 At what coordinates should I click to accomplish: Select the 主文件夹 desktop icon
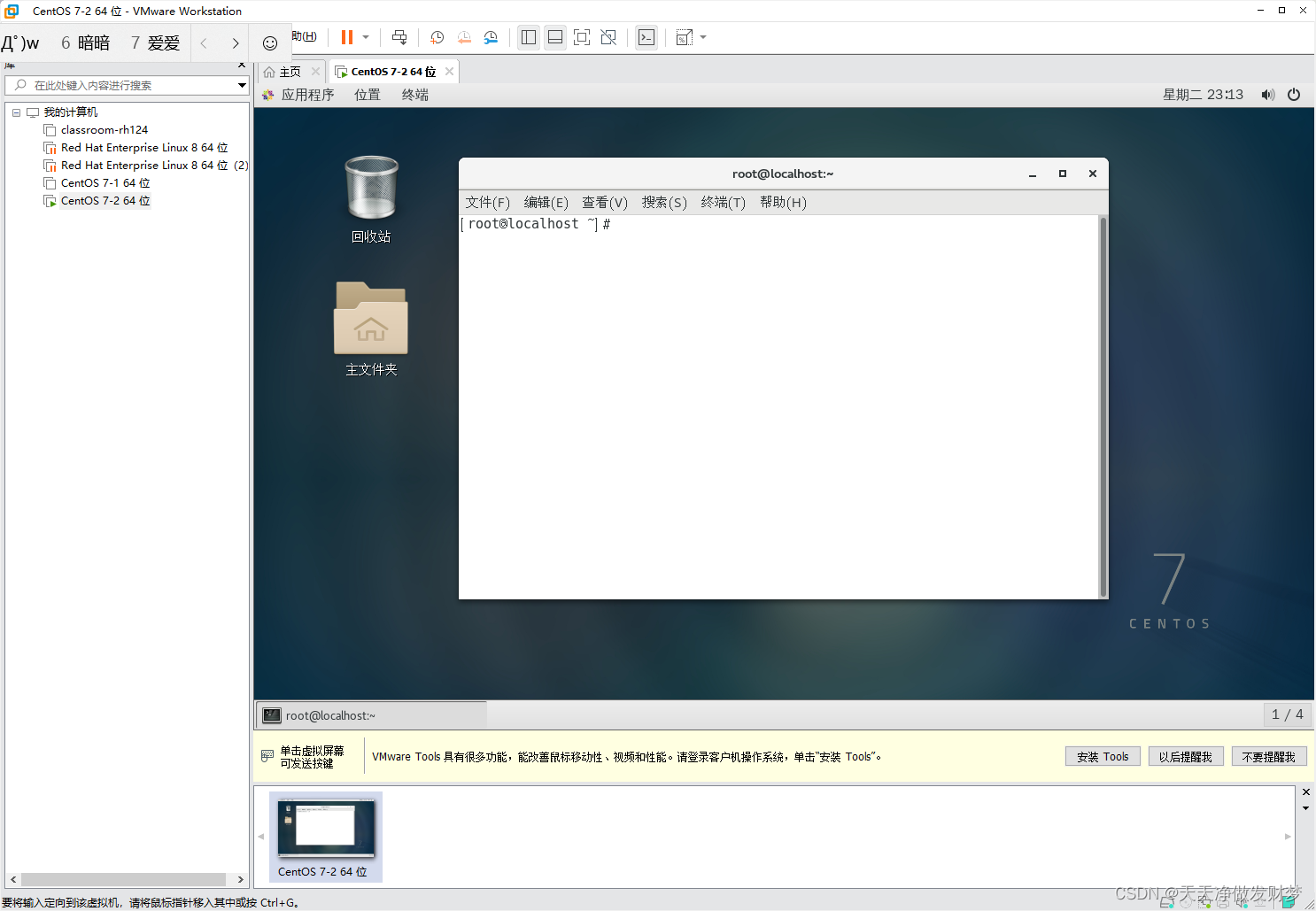371,328
